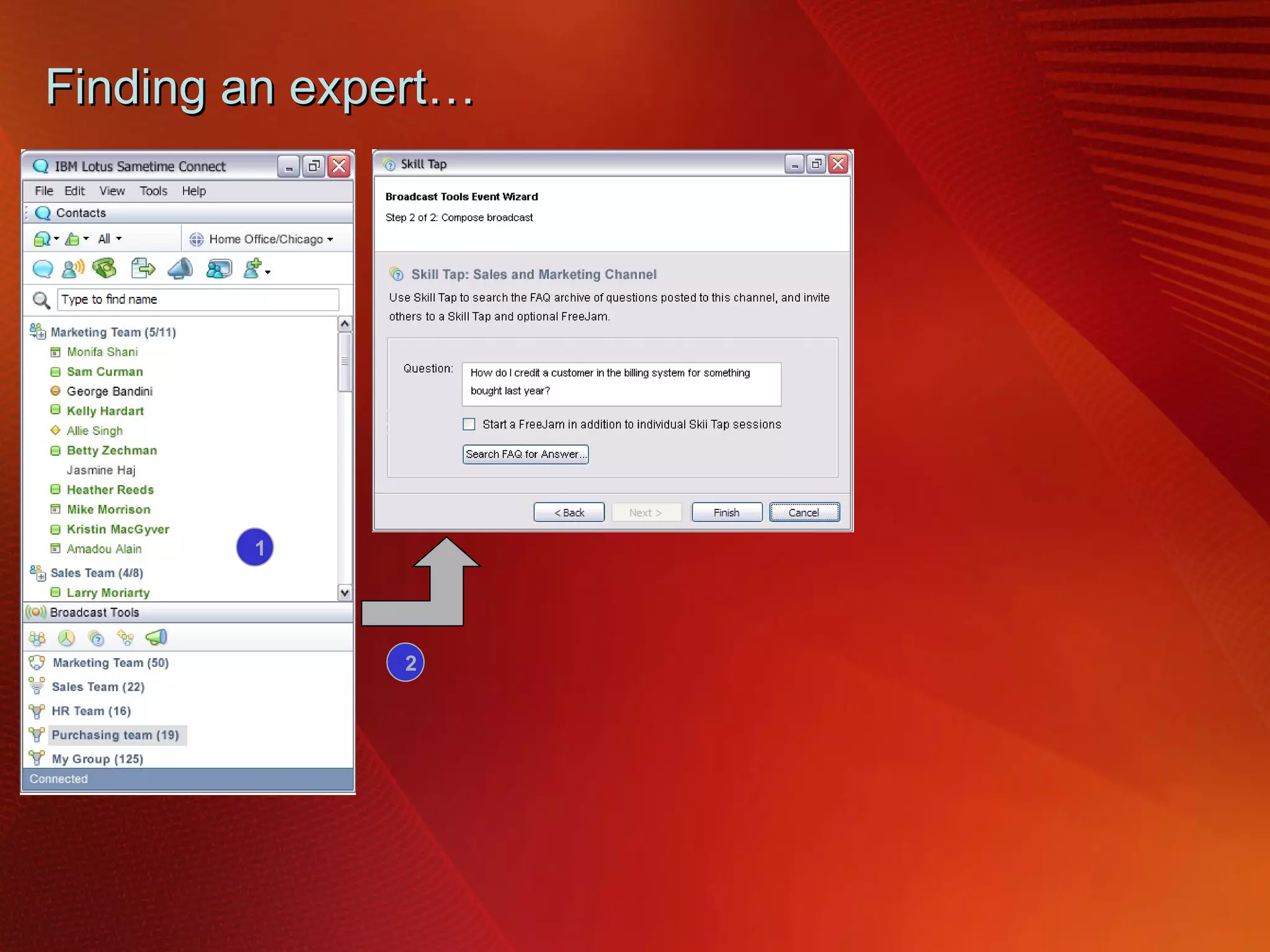Screen dimensions: 1270x952
Task: Click the scroll up arrow of contact list
Action: click(345, 324)
